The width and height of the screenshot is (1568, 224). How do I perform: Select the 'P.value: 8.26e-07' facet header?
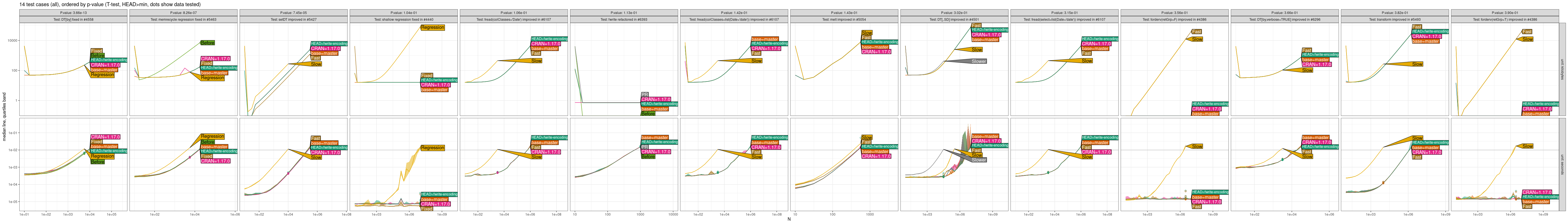[183, 13]
